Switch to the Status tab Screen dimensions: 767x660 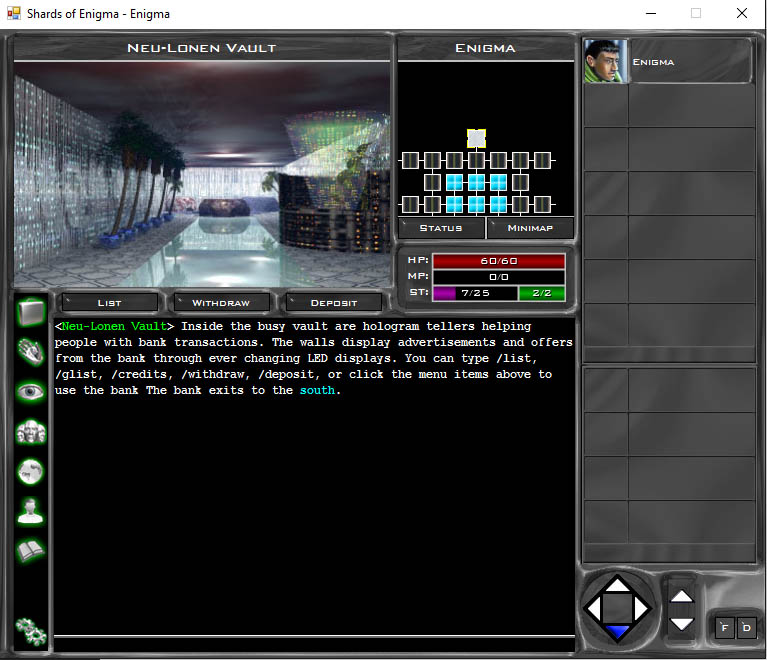click(x=441, y=228)
